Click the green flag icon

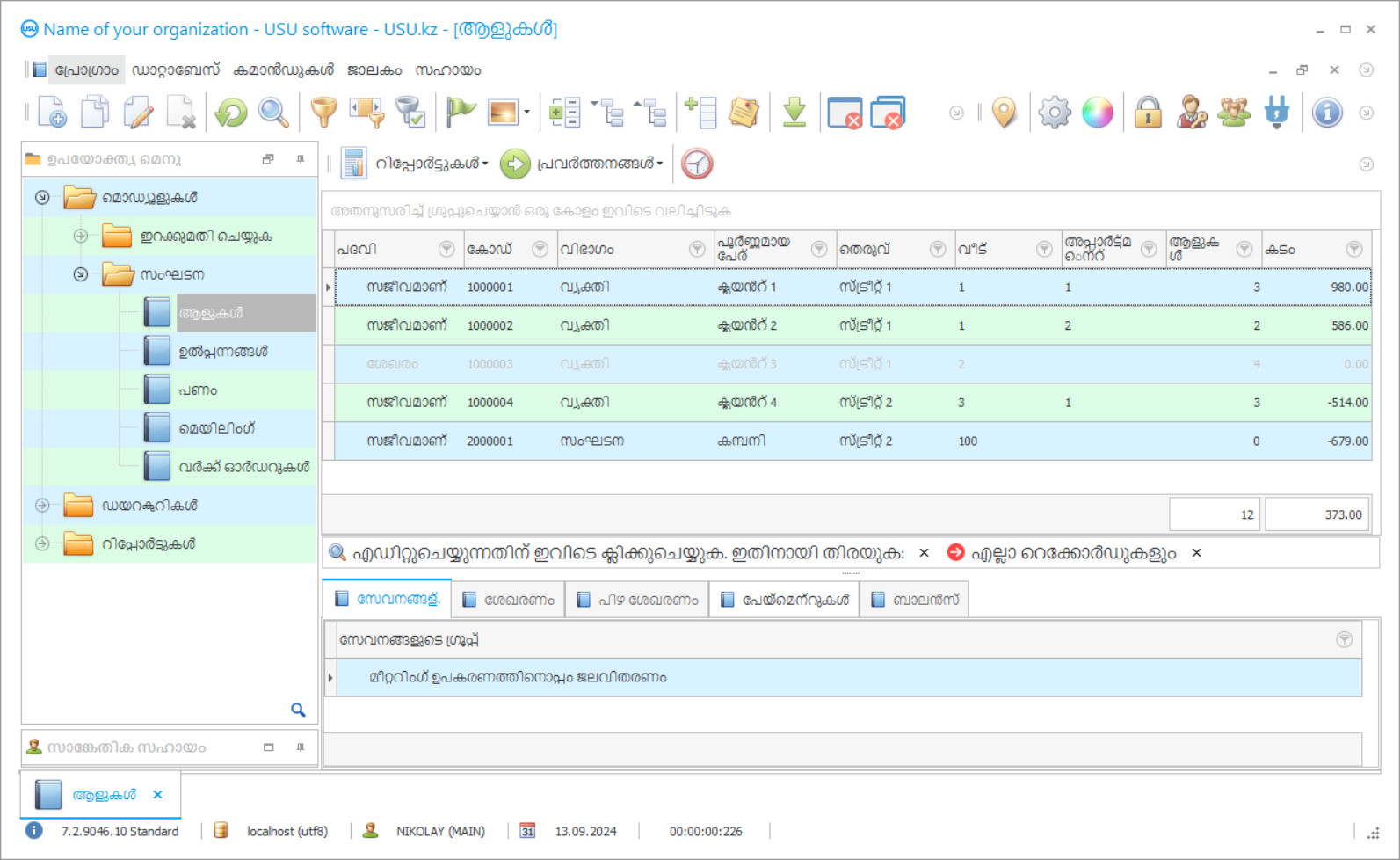tap(460, 113)
